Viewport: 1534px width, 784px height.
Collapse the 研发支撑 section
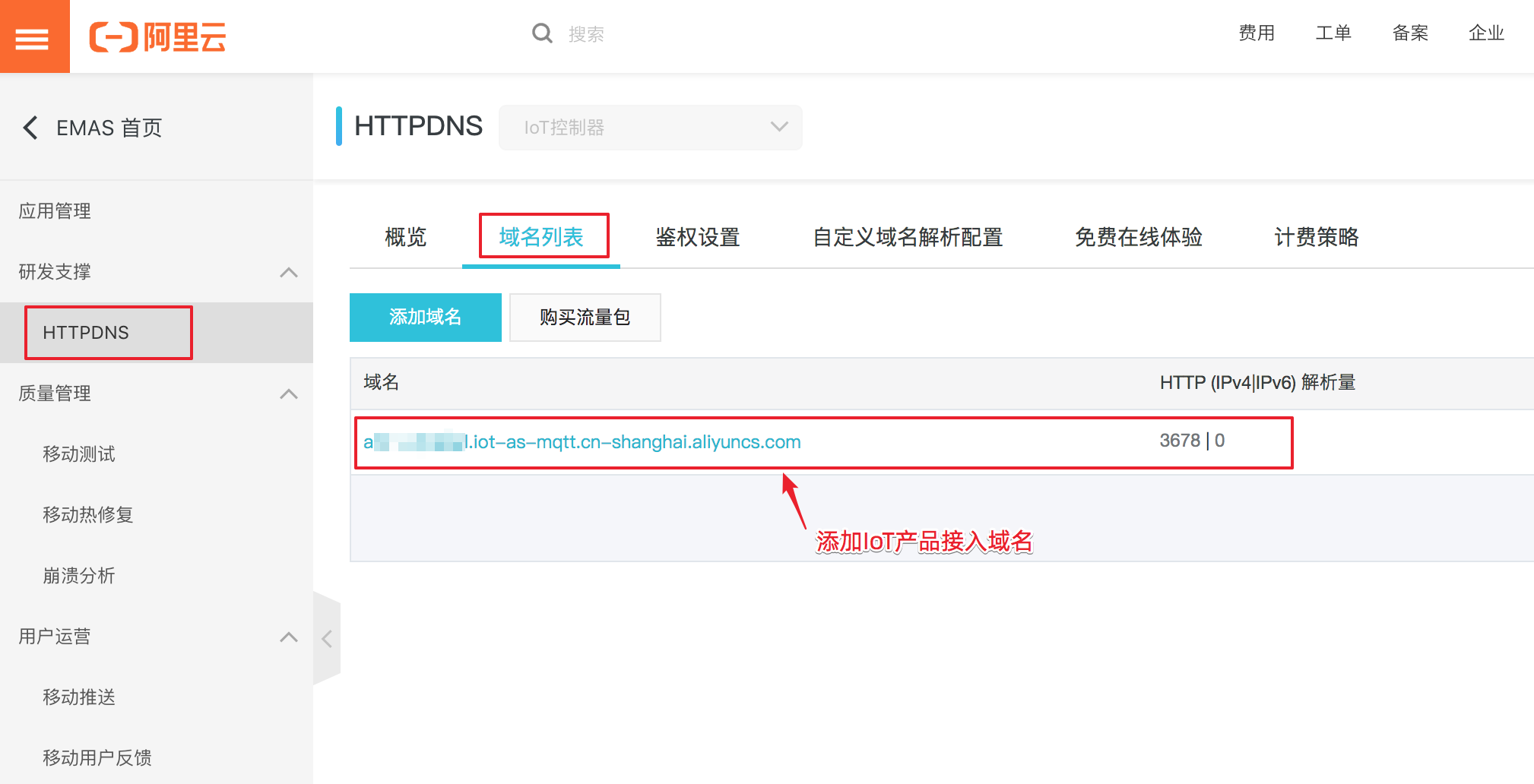[289, 272]
